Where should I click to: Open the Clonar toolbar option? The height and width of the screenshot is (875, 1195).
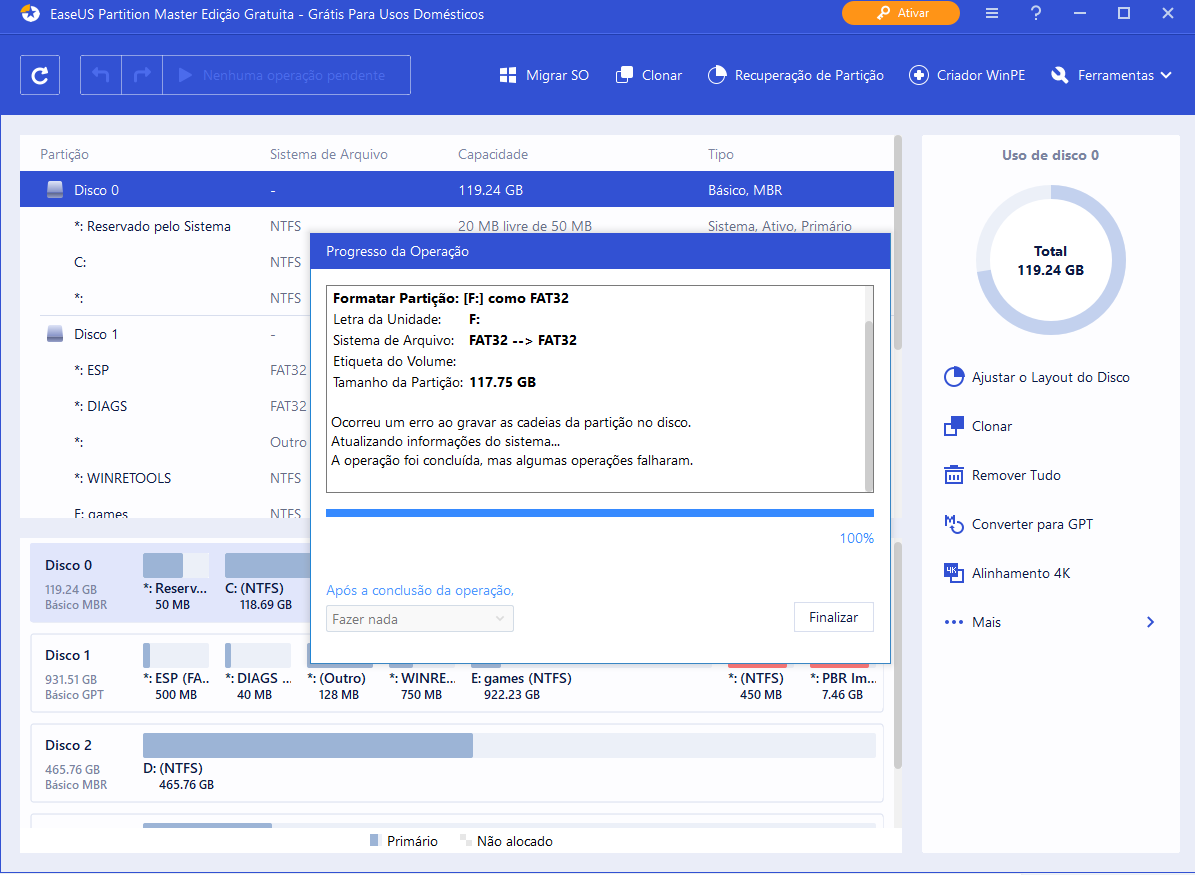pyautogui.click(x=649, y=75)
